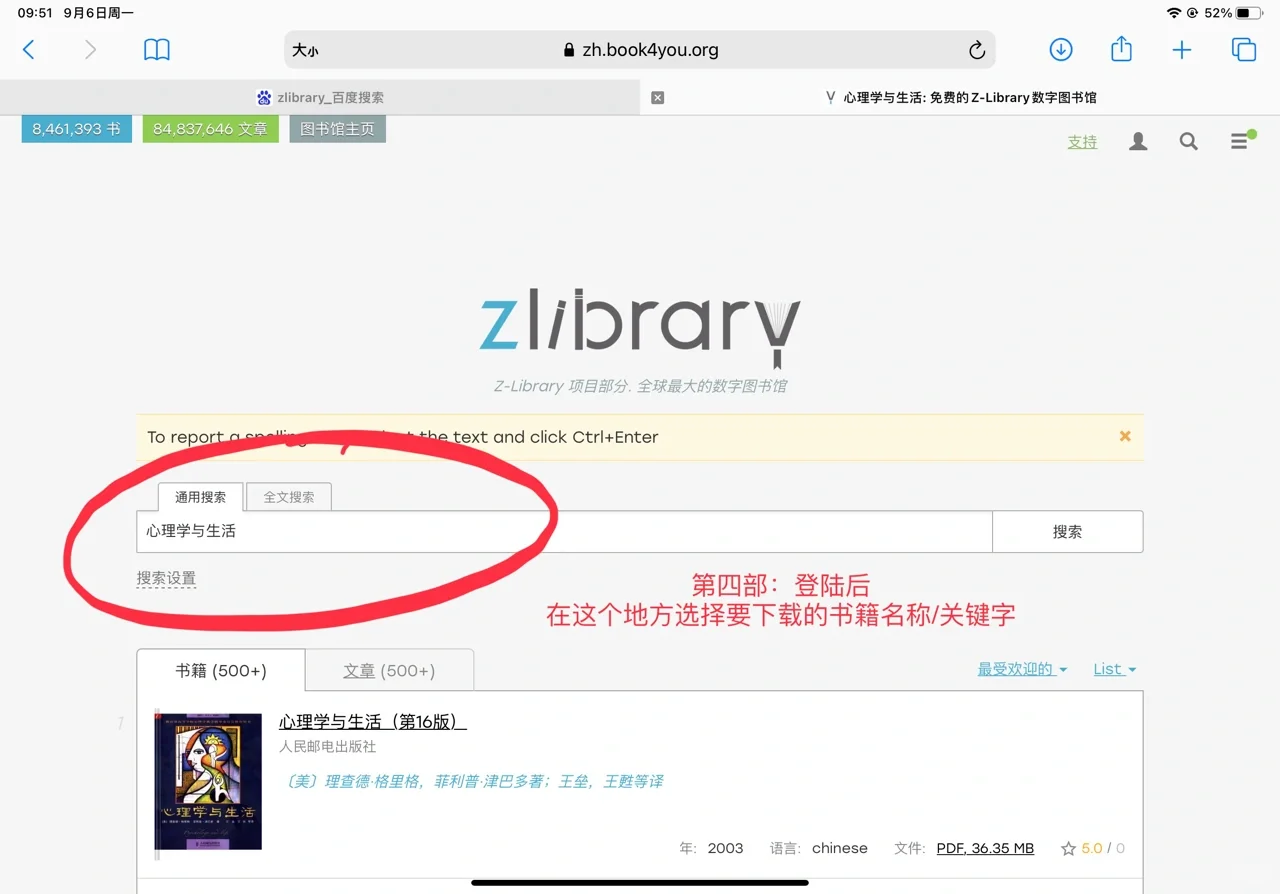This screenshot has height=894, width=1280.
Task: Click the zlibrary logo
Action: coord(640,328)
